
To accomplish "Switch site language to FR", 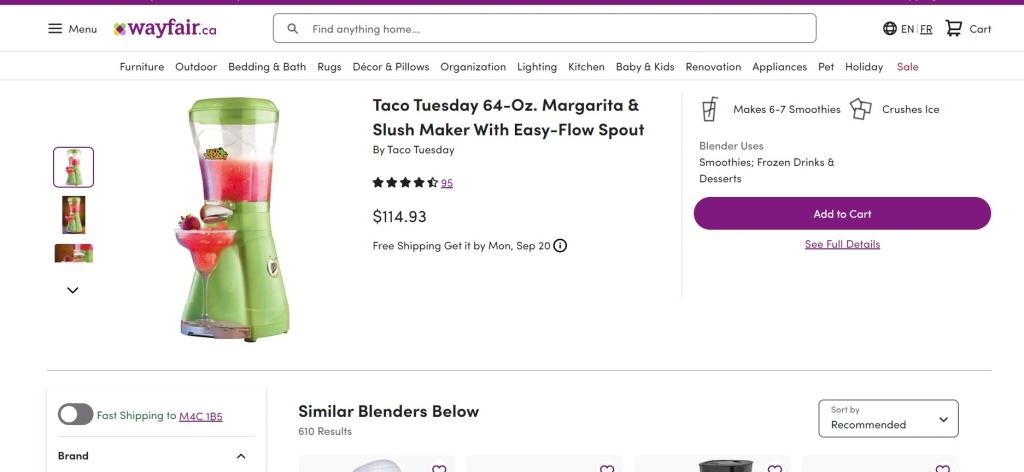I will point(926,29).
